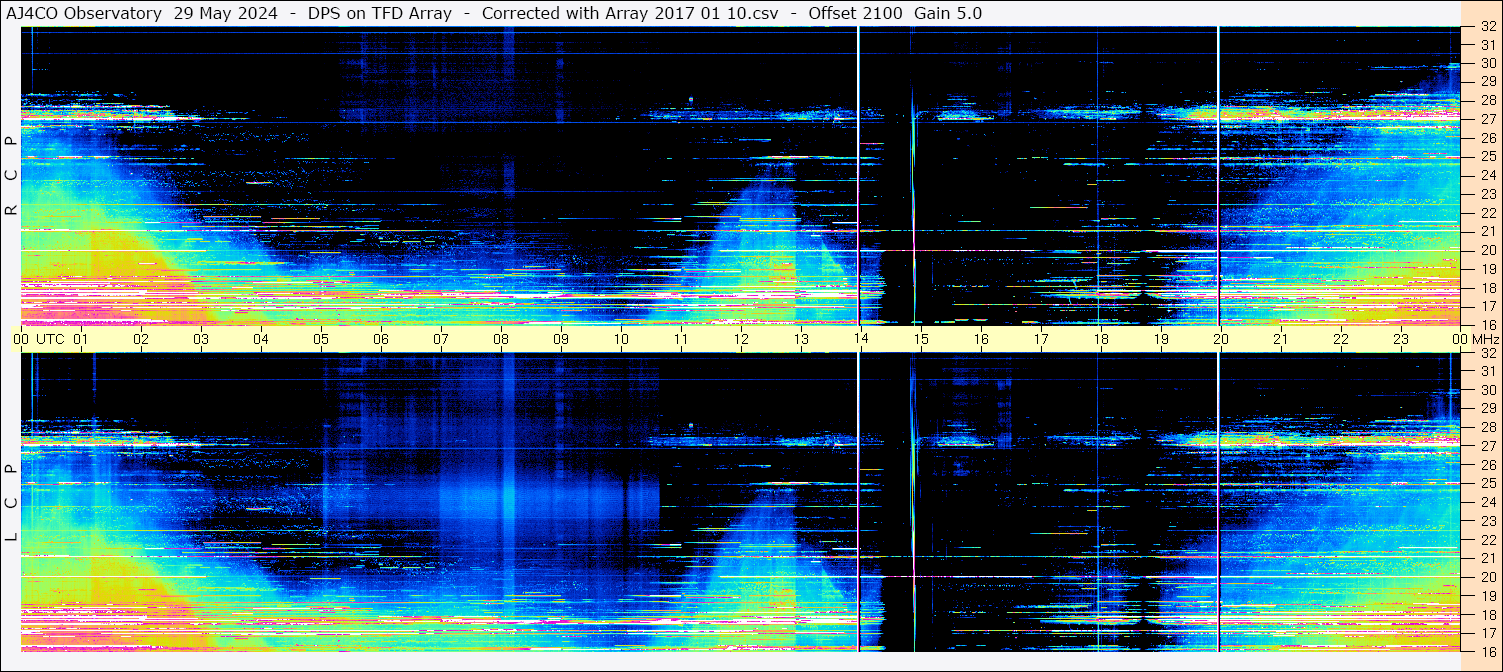Click the '29 May 2024' date text
This screenshot has width=1503, height=672.
pos(225,13)
